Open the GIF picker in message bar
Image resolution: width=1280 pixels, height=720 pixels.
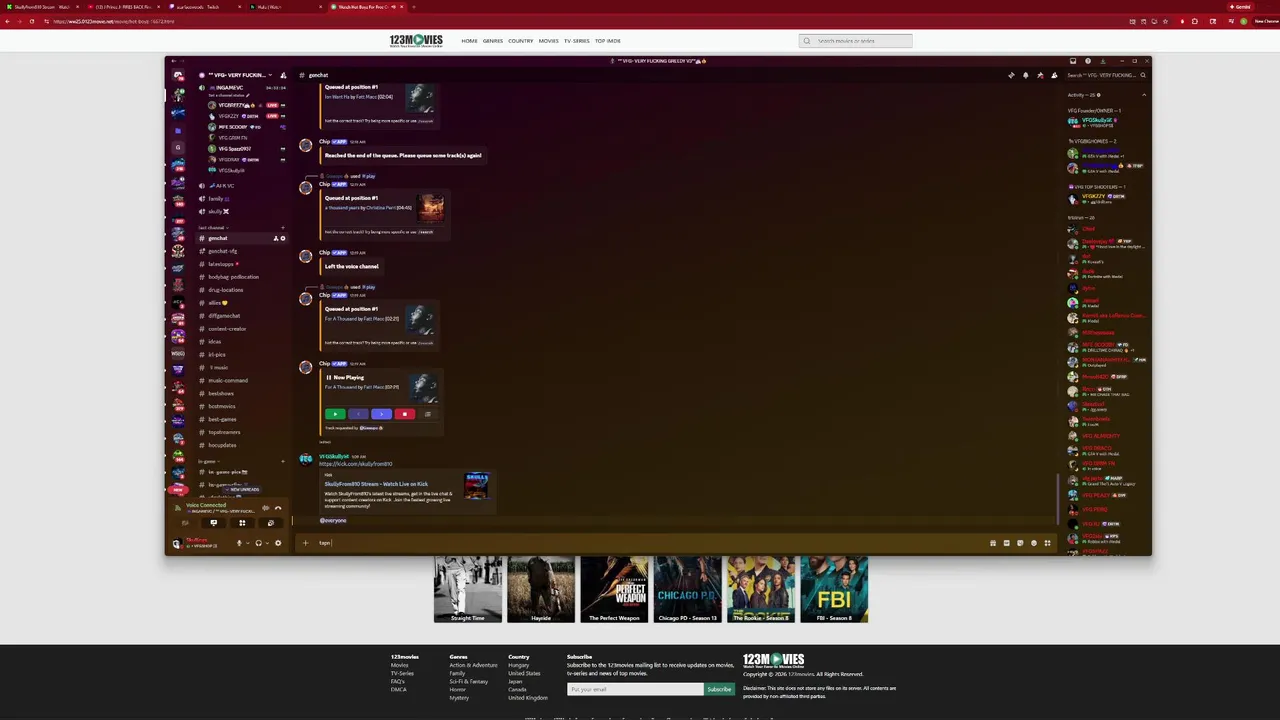(x=1006, y=543)
